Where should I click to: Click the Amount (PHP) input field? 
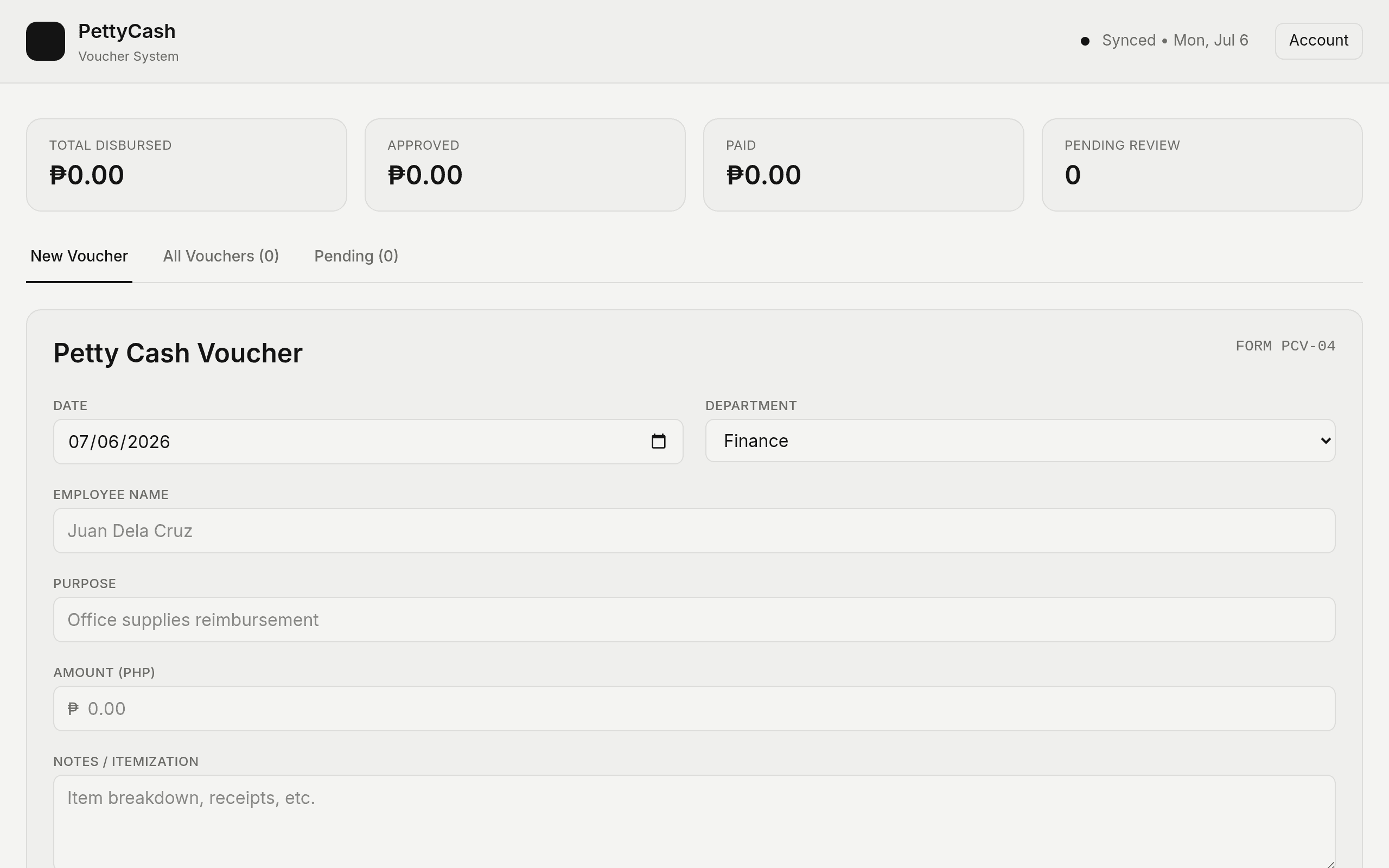point(694,709)
